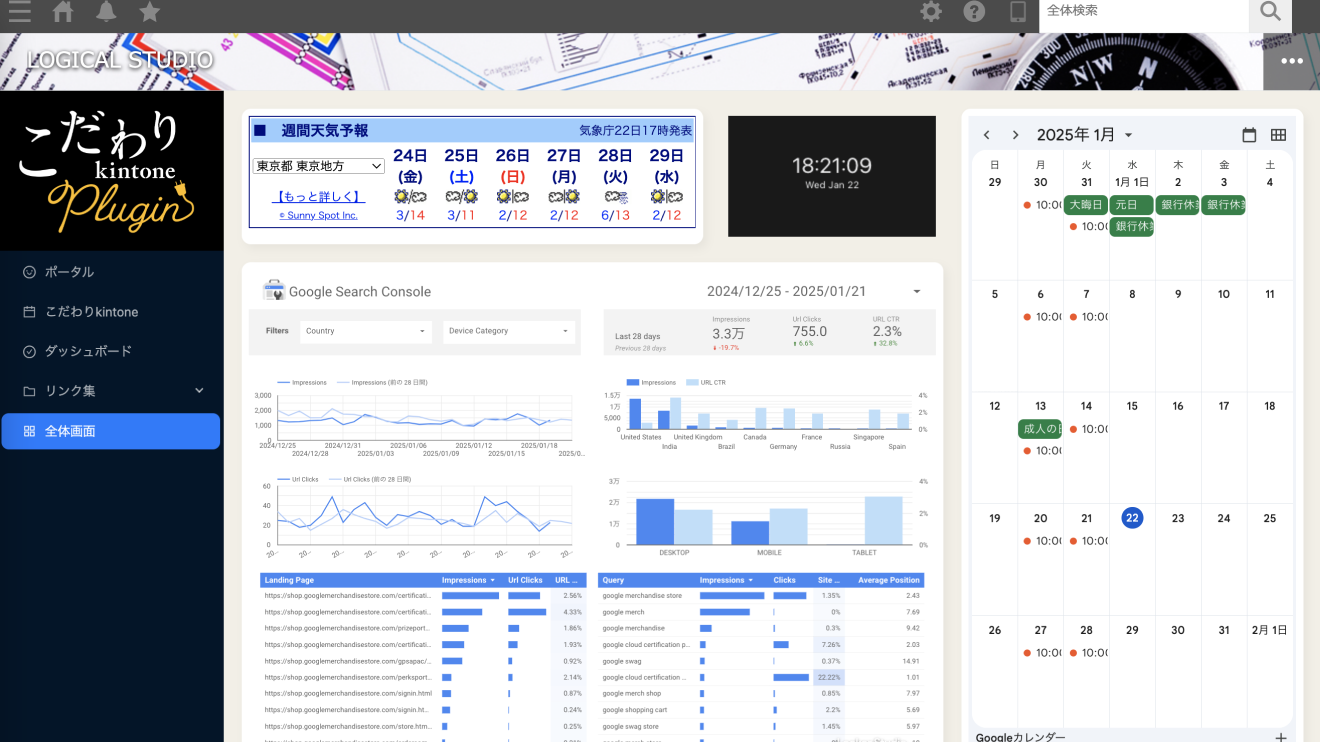Open bookmarks via the star icon
Viewport: 1320px width, 742px height.
pyautogui.click(x=149, y=12)
